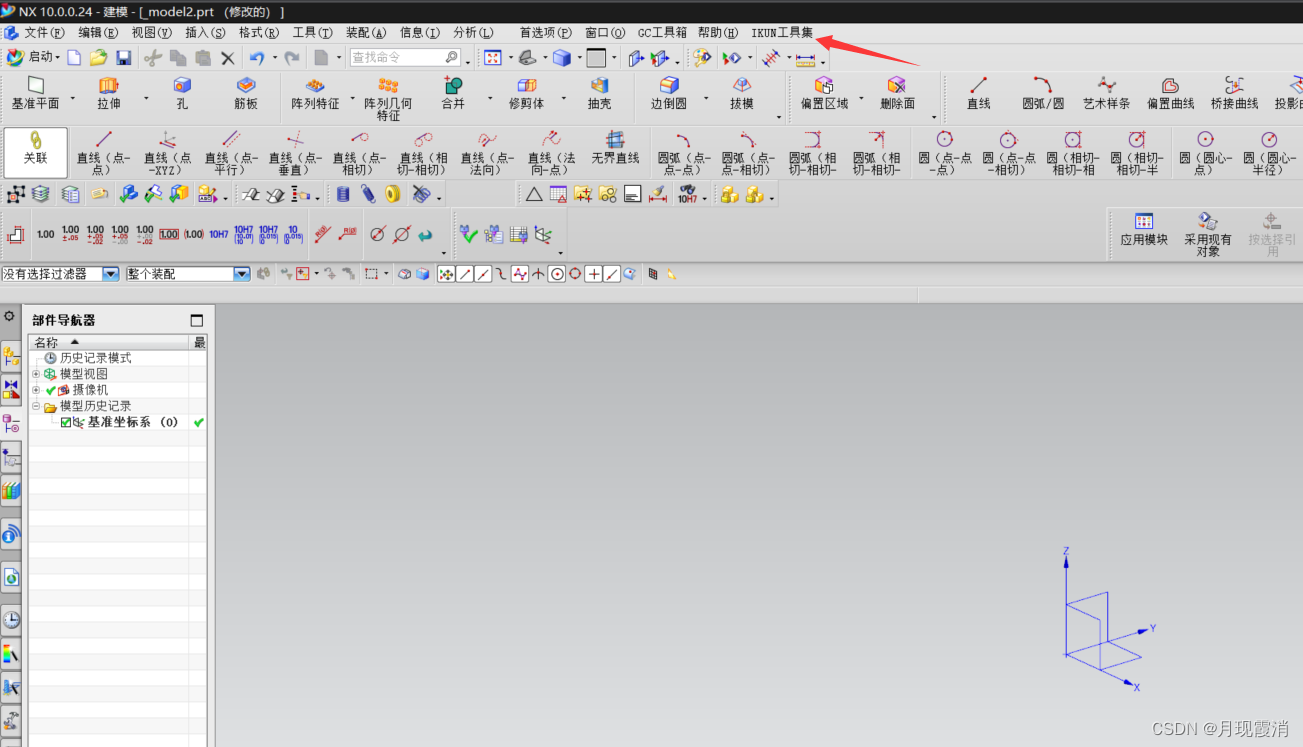This screenshot has height=747, width=1303.
Task: Open the GC工具箱 menu
Action: click(662, 33)
